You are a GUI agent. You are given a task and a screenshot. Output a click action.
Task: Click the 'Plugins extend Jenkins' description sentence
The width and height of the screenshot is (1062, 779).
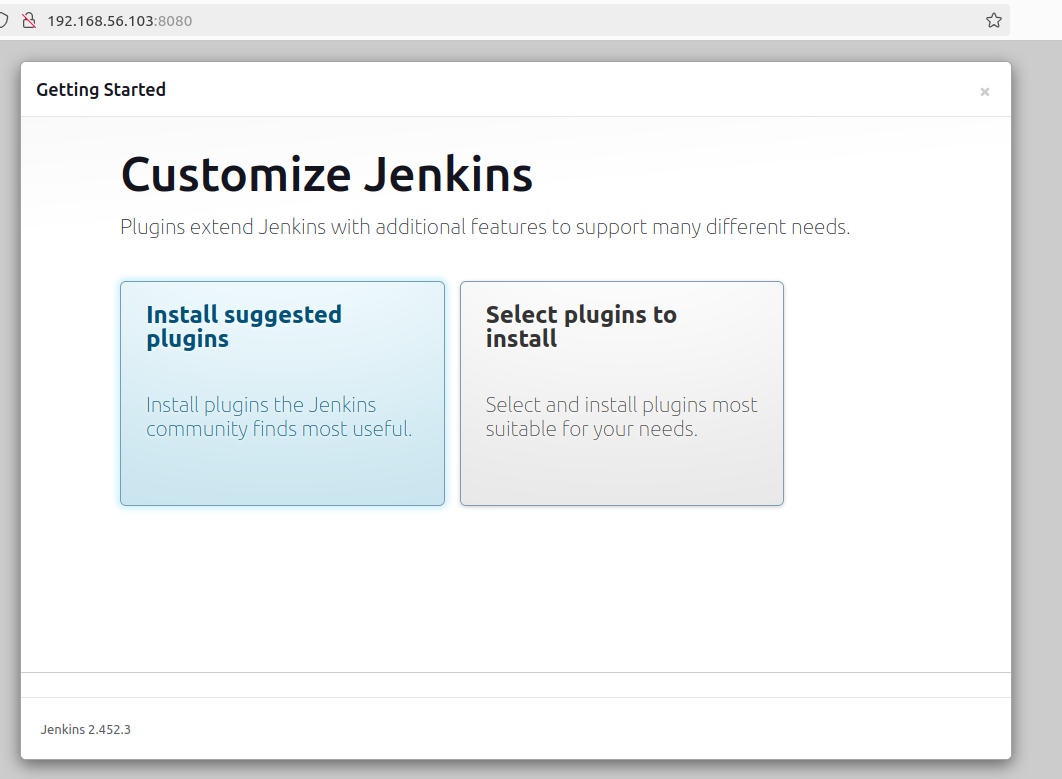[485, 227]
